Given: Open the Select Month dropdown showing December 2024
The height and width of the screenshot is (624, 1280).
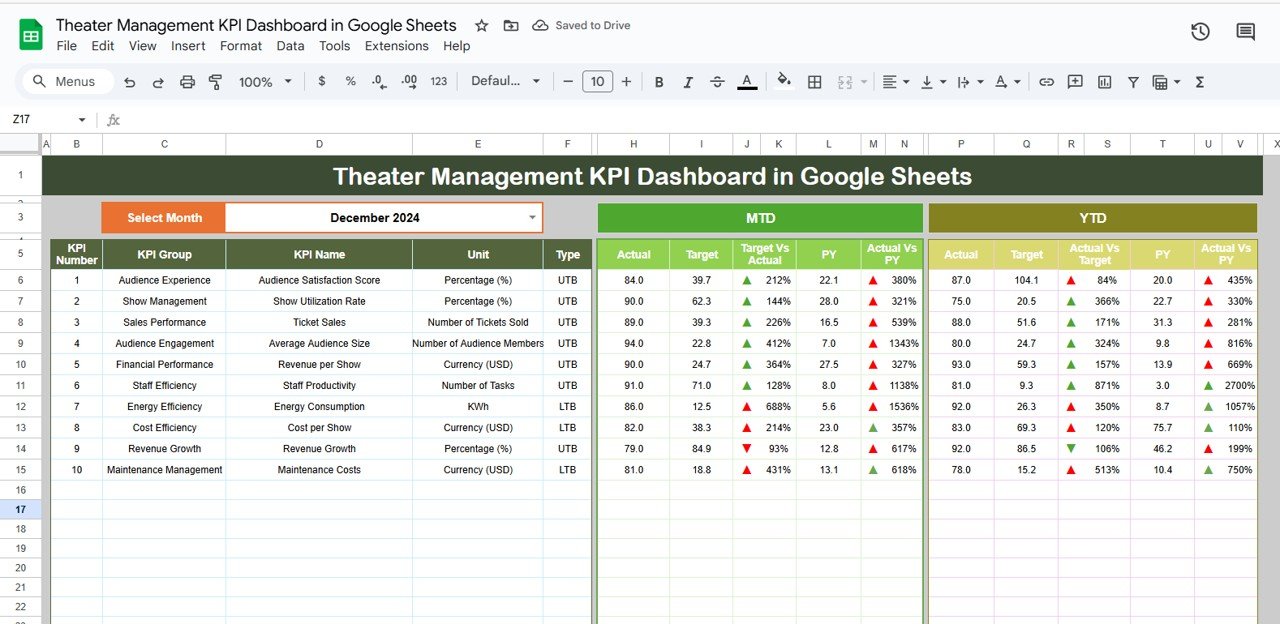Looking at the screenshot, I should click(532, 217).
